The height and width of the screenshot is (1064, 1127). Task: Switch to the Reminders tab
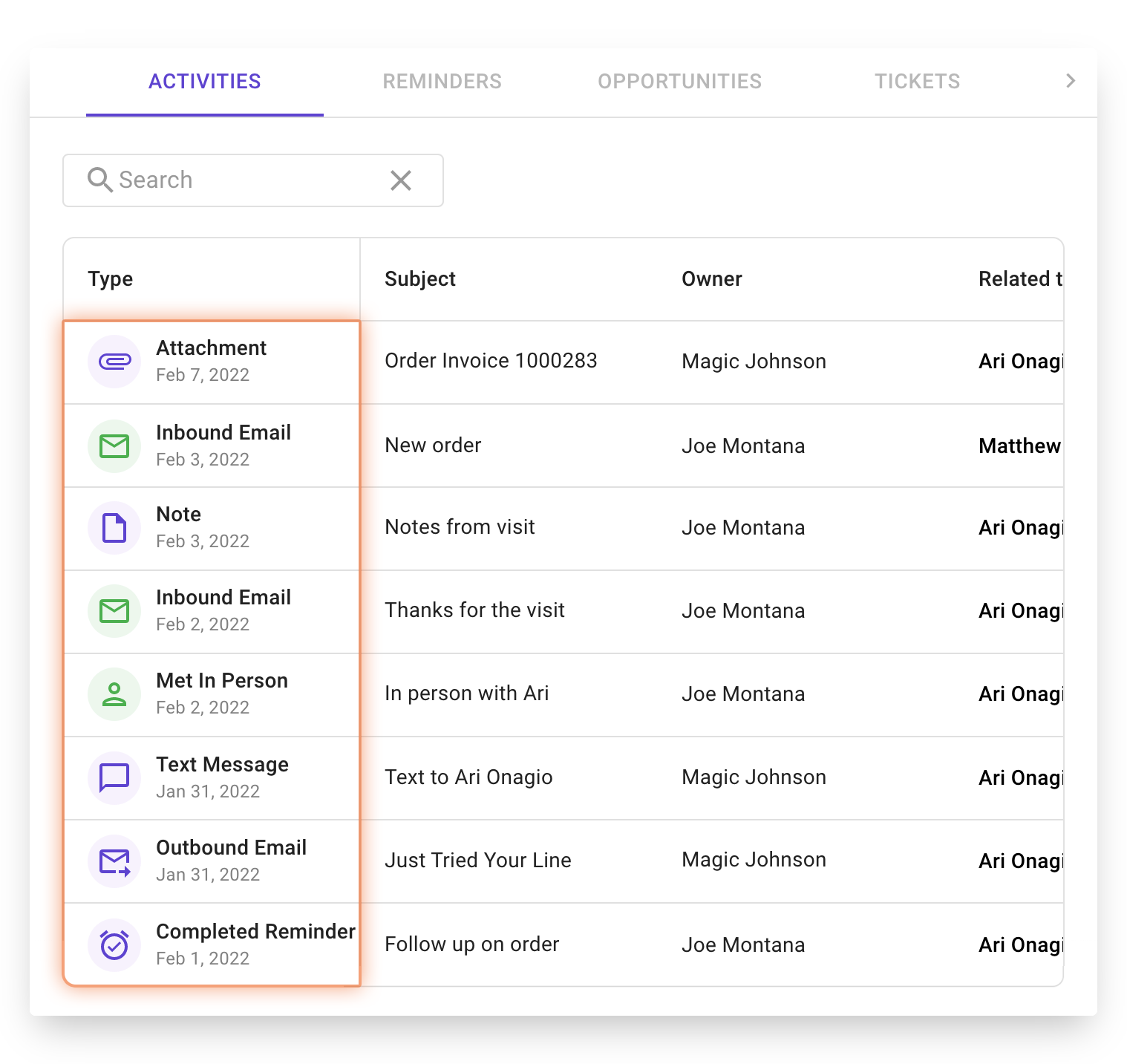coord(442,81)
